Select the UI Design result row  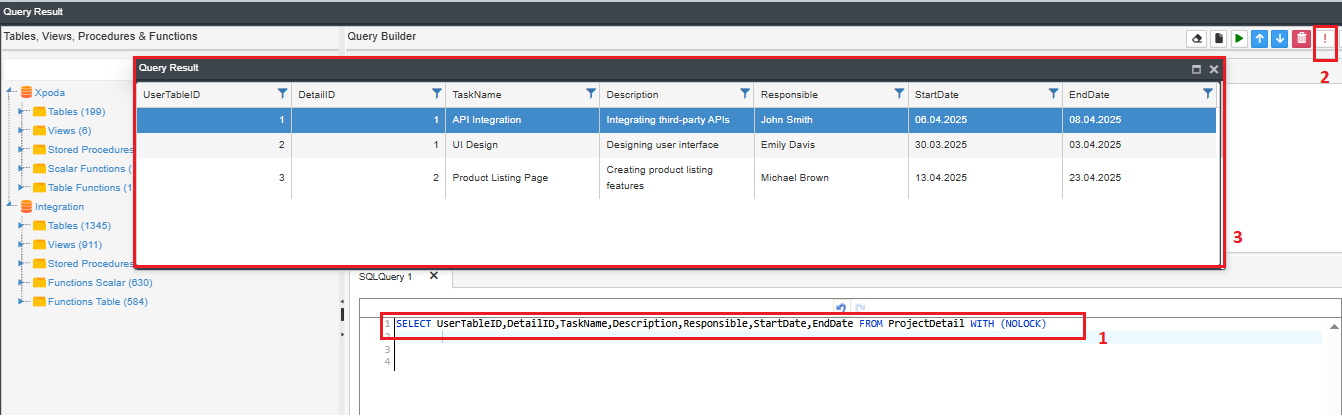(x=677, y=144)
